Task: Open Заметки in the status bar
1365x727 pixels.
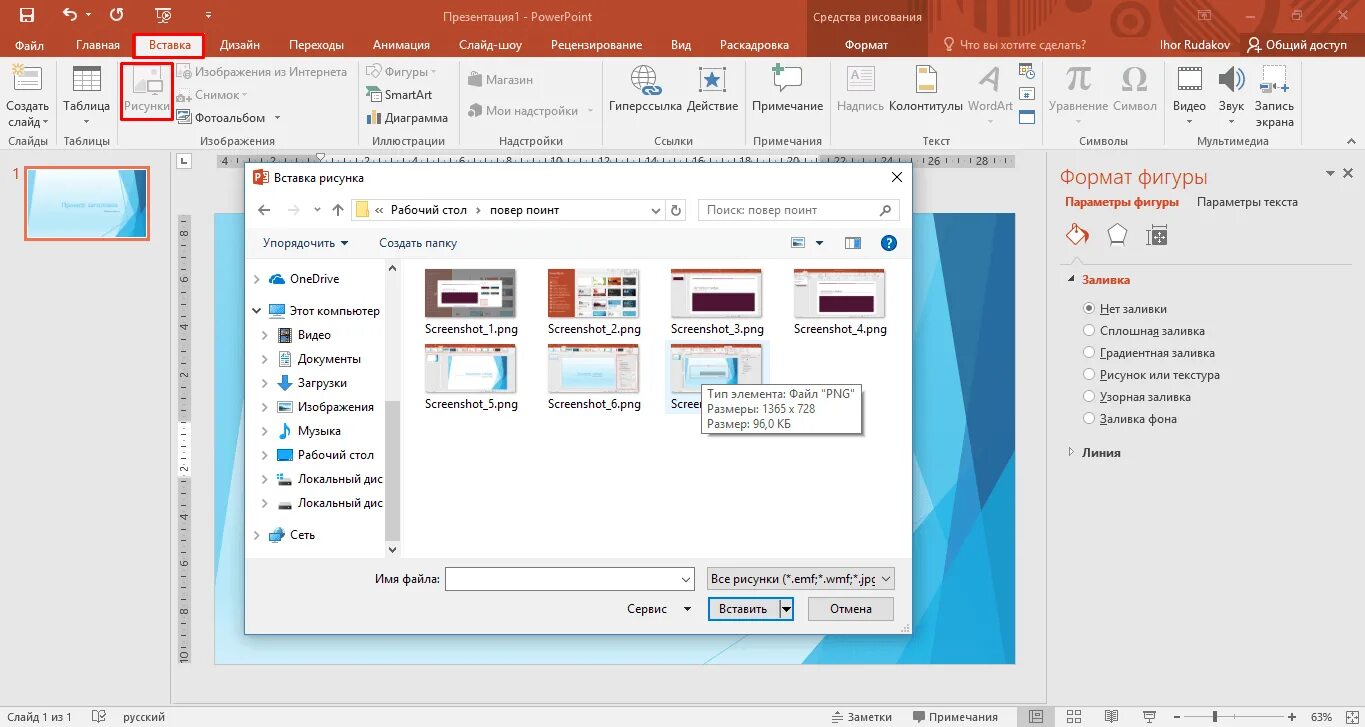Action: coord(861,717)
